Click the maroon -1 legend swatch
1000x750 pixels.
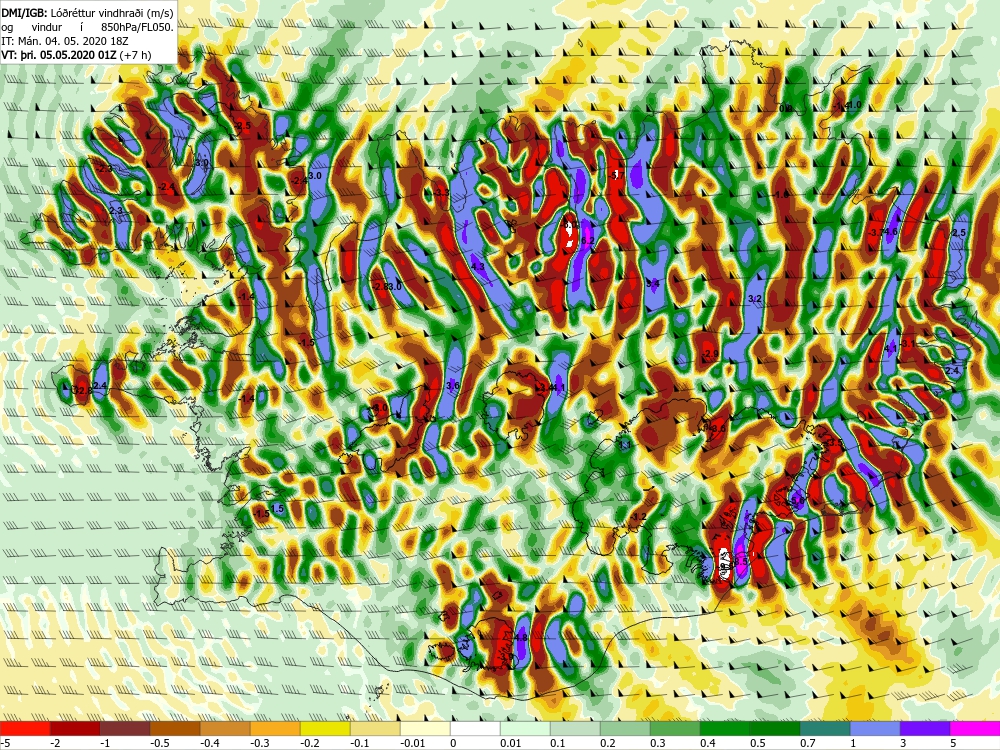(125, 729)
